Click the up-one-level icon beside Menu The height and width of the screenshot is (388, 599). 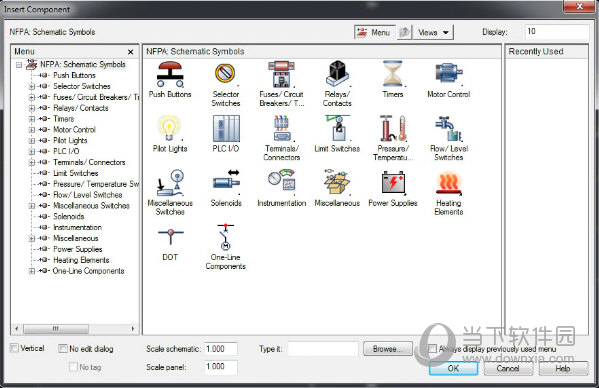tap(404, 32)
